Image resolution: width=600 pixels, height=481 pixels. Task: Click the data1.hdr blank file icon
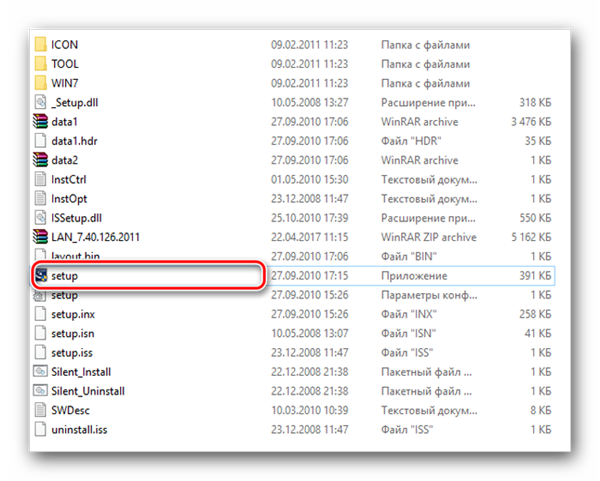40,140
